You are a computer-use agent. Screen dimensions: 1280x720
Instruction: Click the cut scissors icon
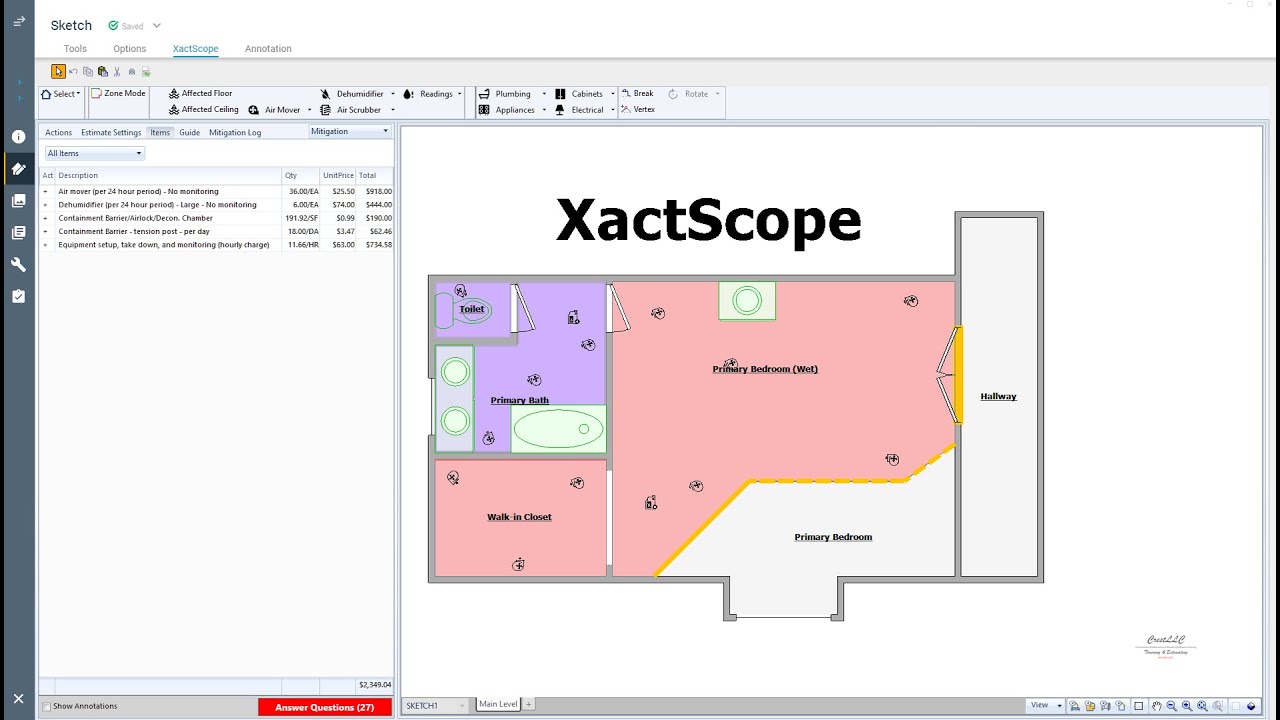tap(117, 72)
